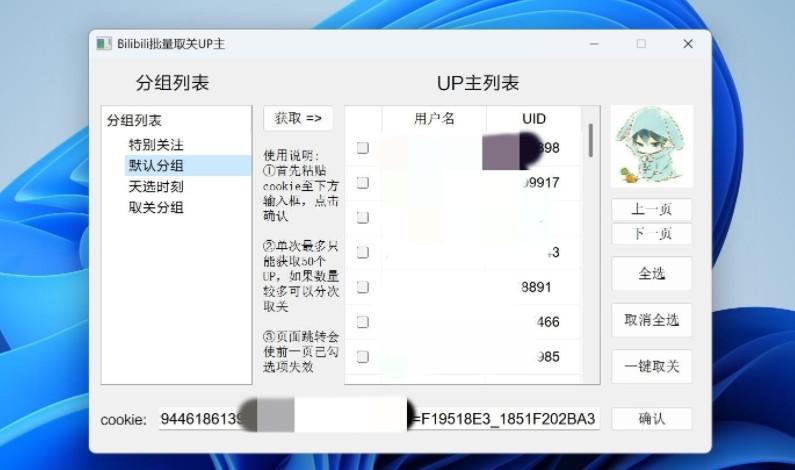The width and height of the screenshot is (795, 470).
Task: Click 全选 to select all
Action: click(x=652, y=274)
